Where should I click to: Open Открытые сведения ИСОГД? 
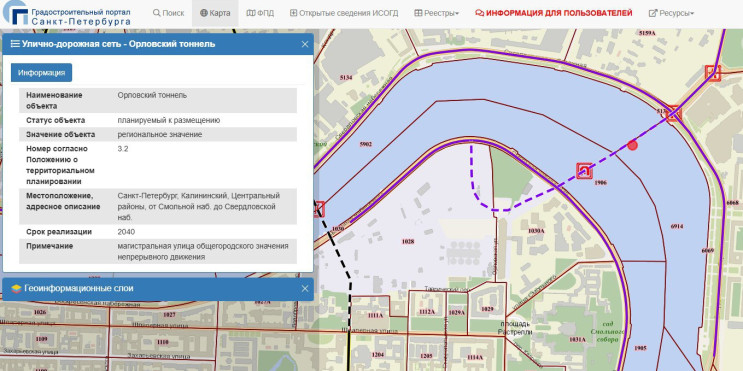pyautogui.click(x=344, y=13)
